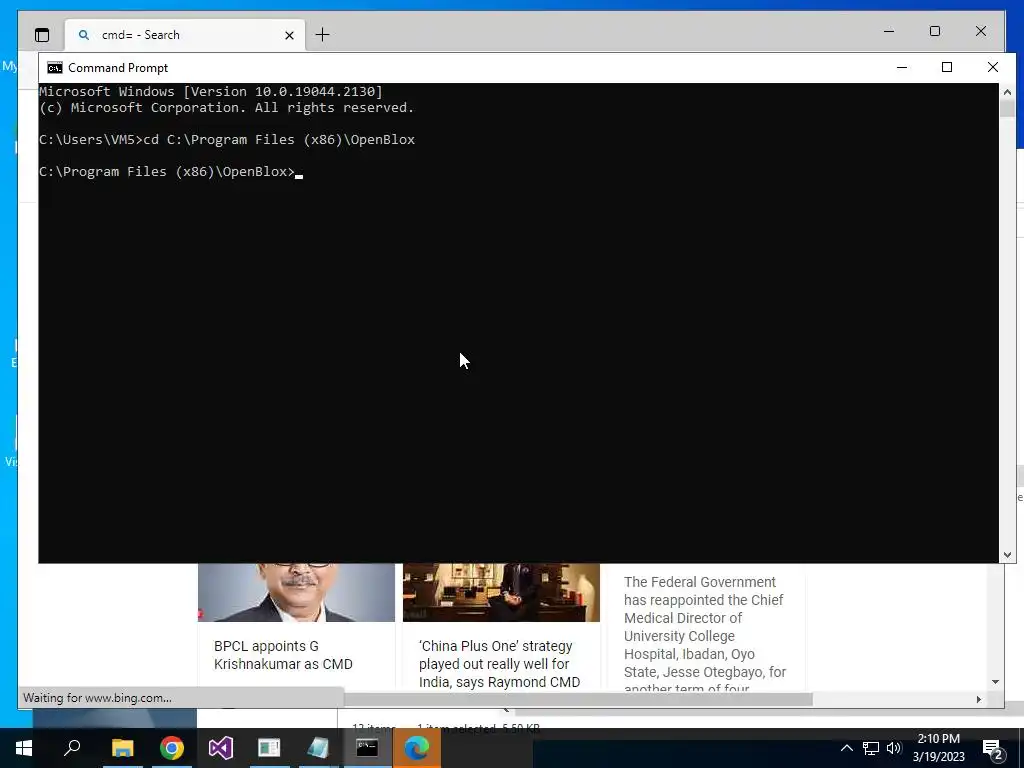Minimize the Edge browser window
This screenshot has width=1024, height=768.
[x=889, y=31]
